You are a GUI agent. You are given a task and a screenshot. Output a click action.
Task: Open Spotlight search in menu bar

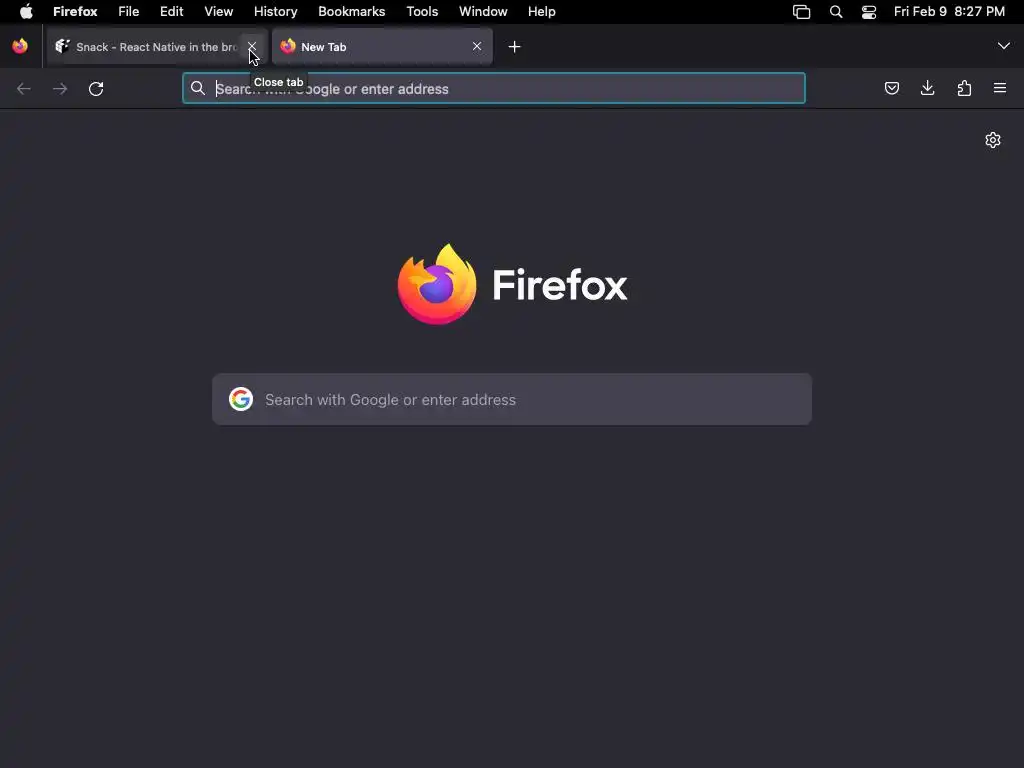[x=836, y=11]
